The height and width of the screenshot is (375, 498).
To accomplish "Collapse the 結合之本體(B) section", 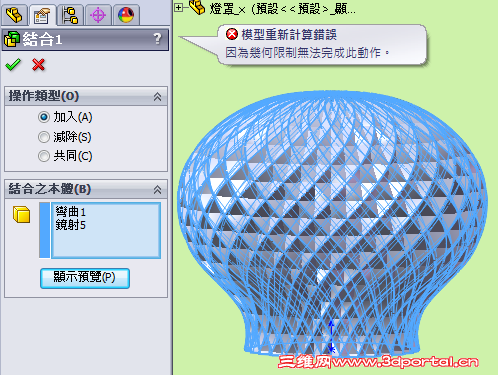I will pyautogui.click(x=157, y=190).
